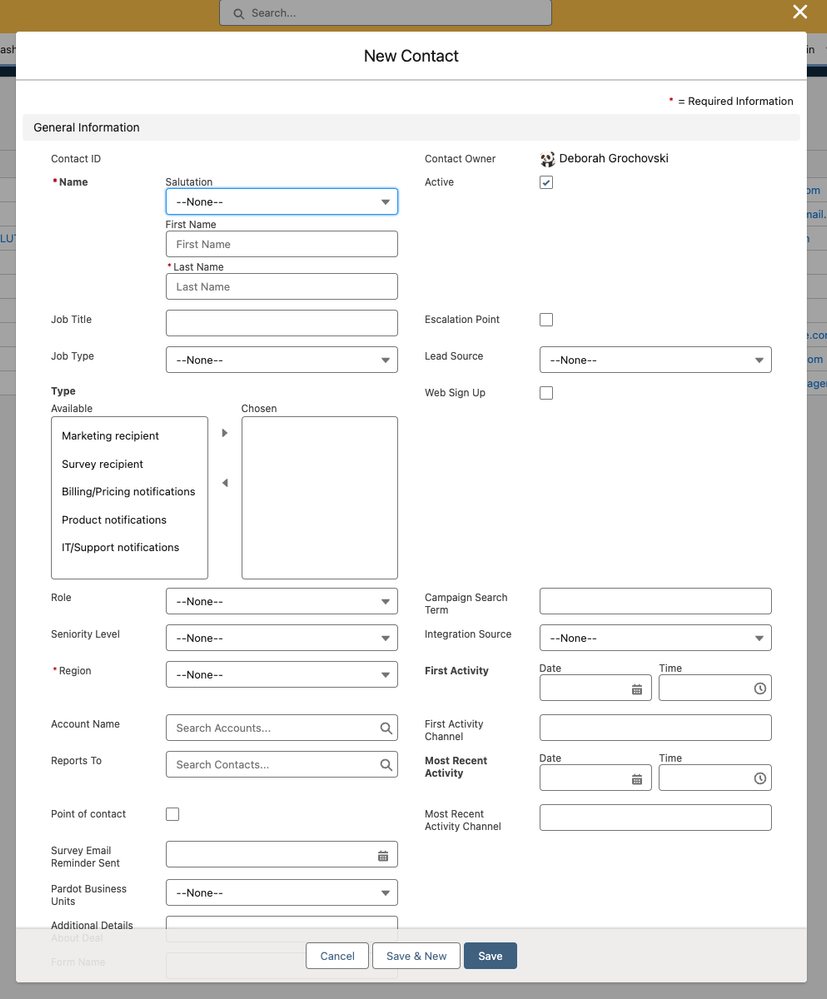Screen dimensions: 827x999
Task: Open Survey Email Reminder Sent calendar icon
Action: click(383, 856)
